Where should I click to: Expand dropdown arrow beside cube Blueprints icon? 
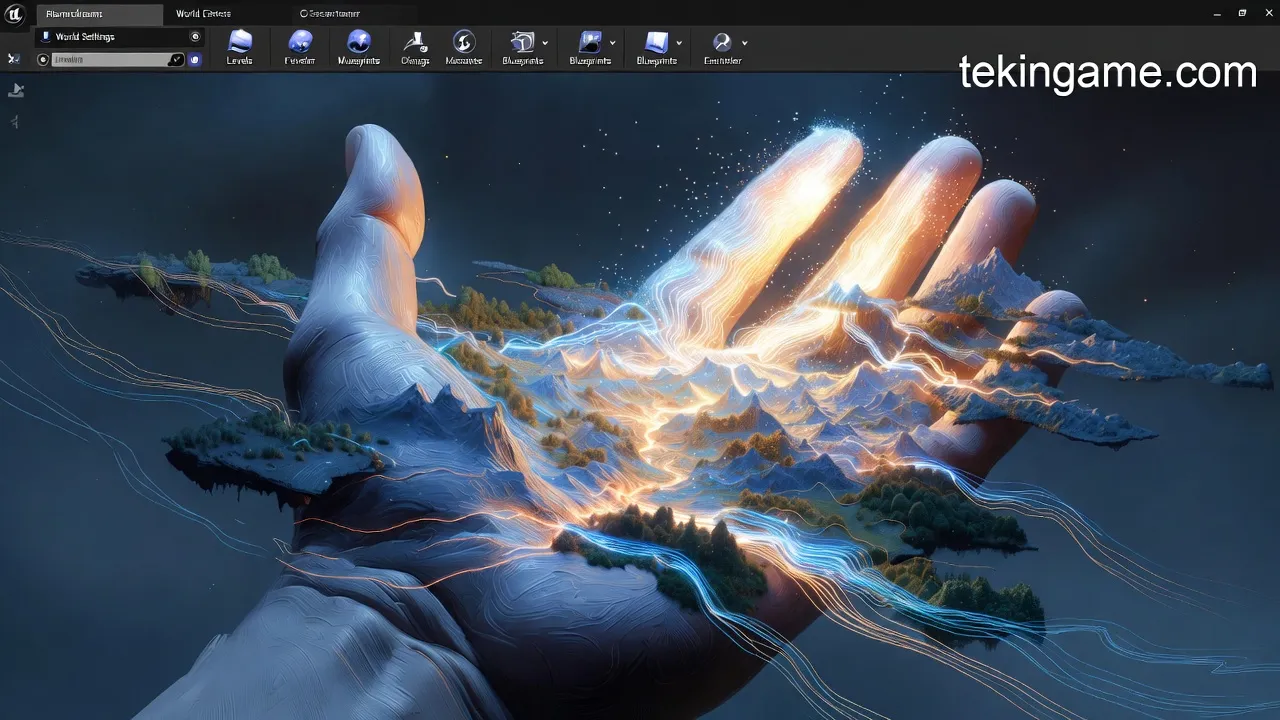pyautogui.click(x=545, y=43)
